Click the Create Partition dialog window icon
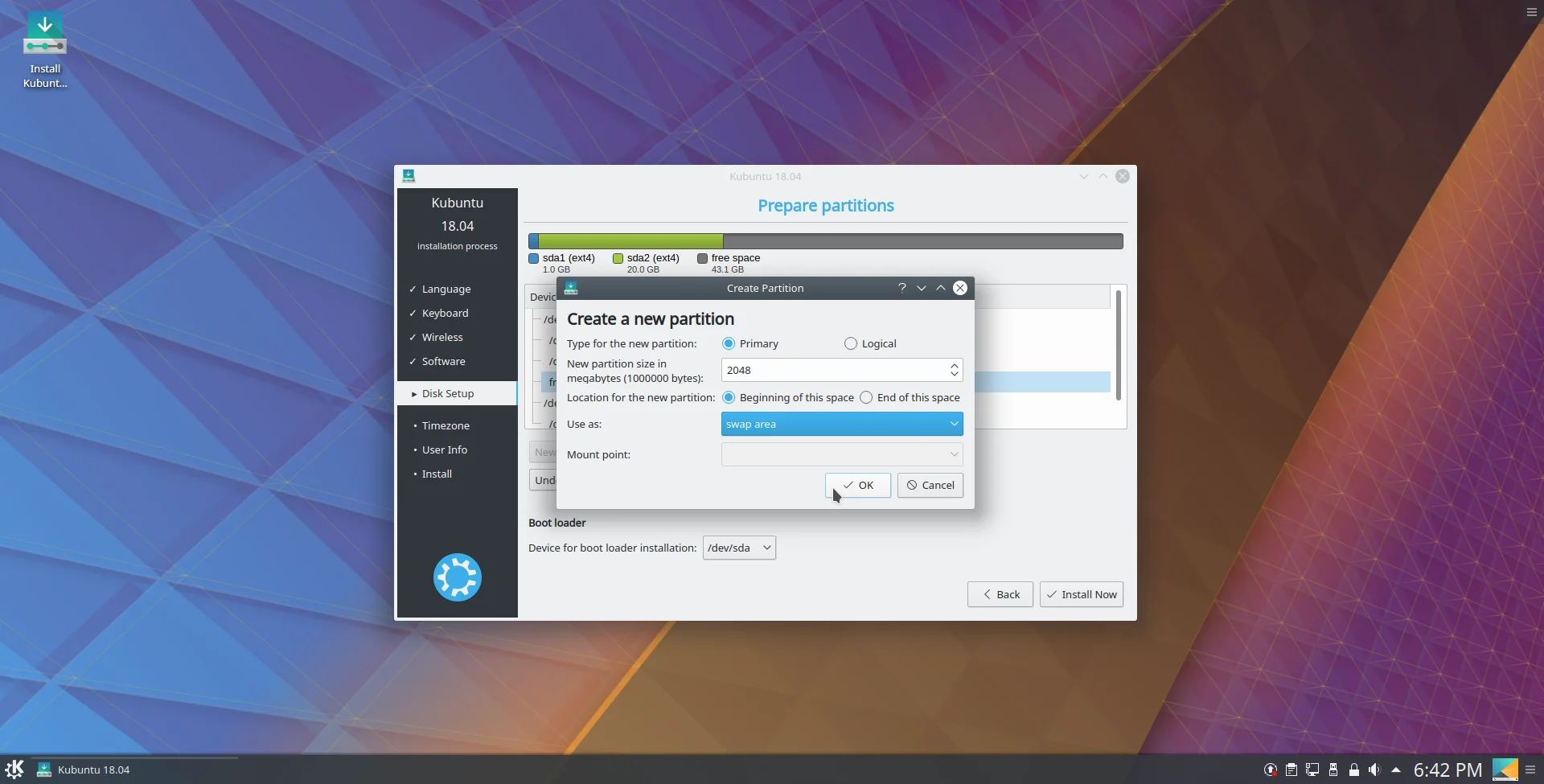The height and width of the screenshot is (784, 1544). point(571,288)
